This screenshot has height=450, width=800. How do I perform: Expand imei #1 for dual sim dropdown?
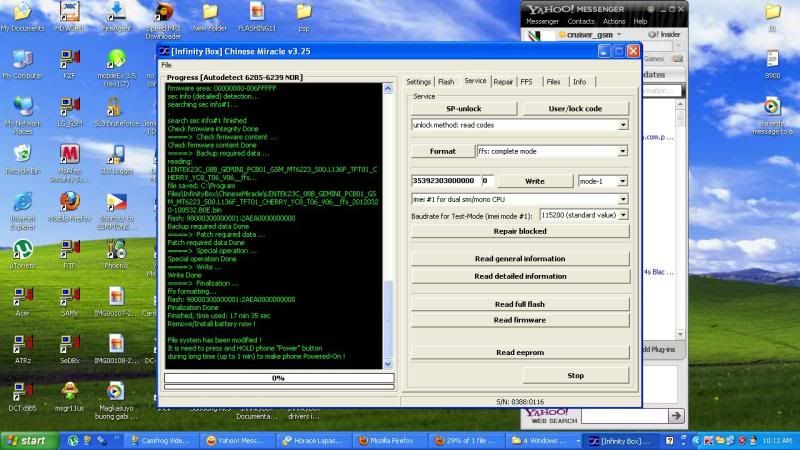click(623, 199)
